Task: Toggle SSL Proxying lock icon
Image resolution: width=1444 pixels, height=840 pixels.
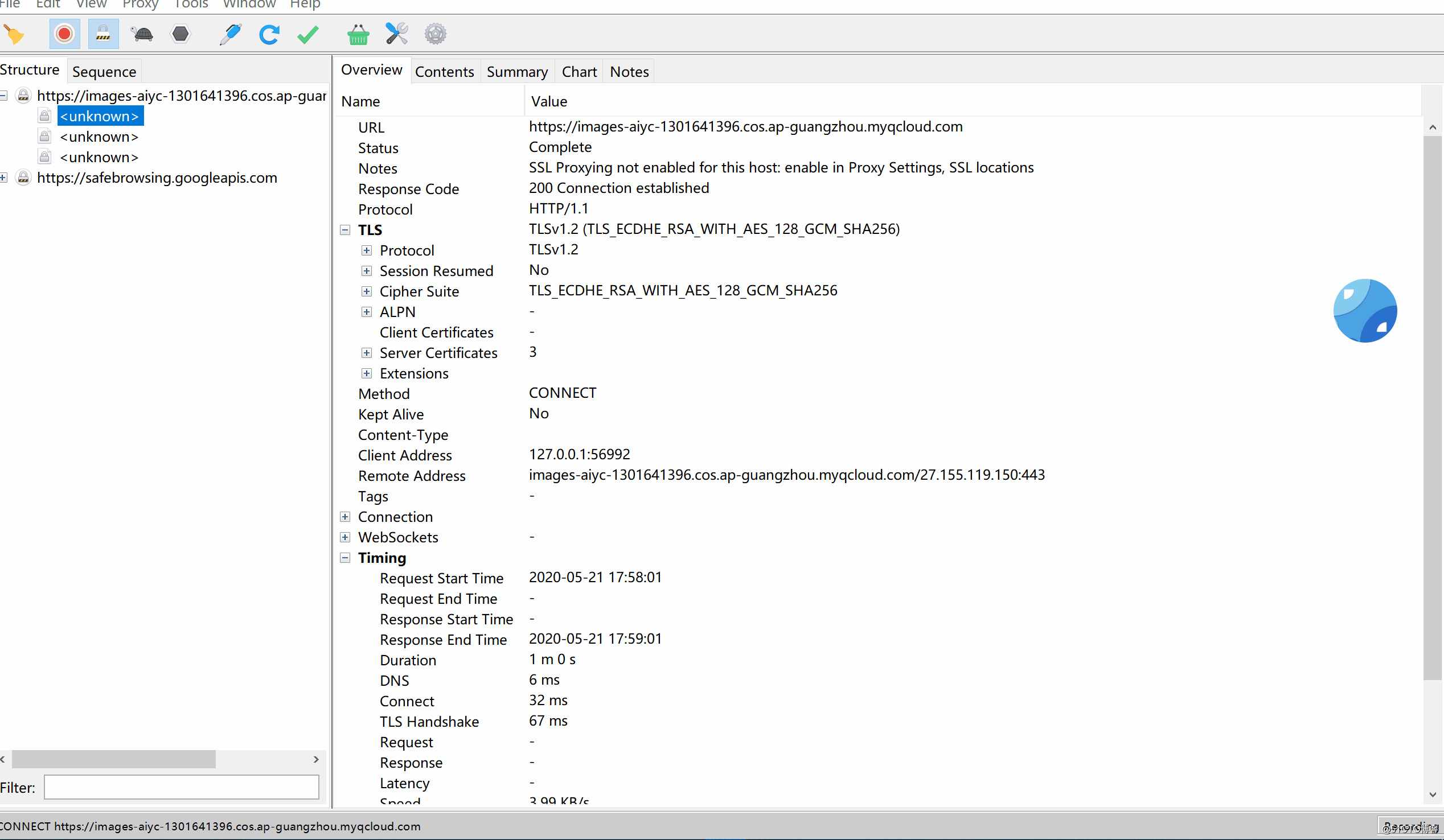Action: point(103,34)
